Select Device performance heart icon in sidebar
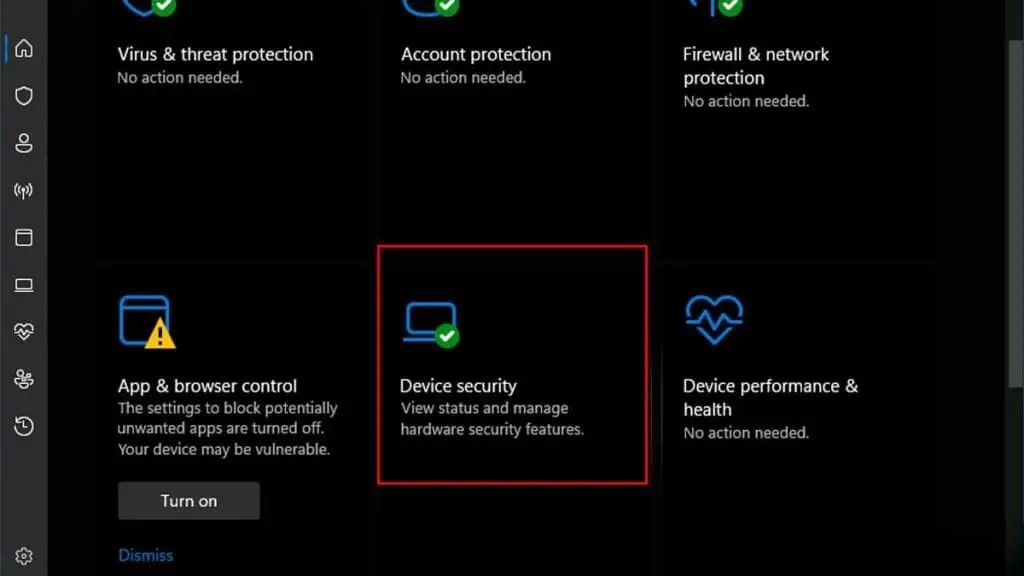 pos(24,332)
